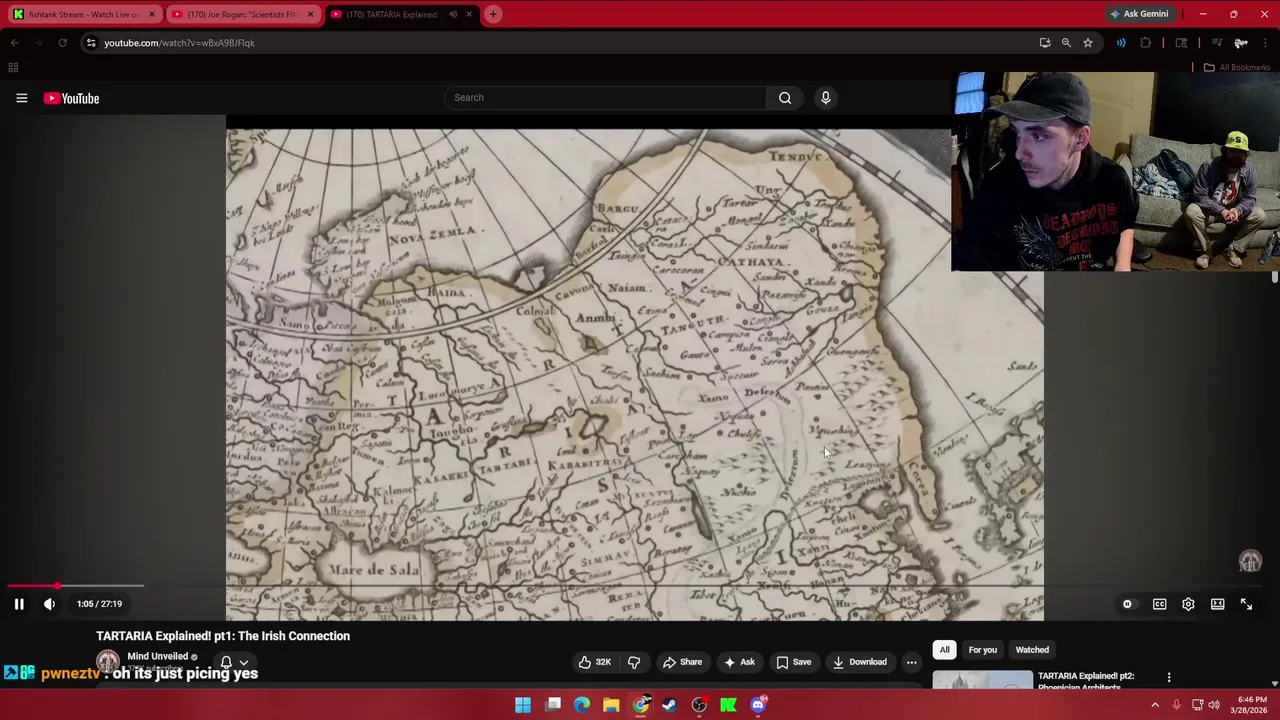Open TARTARIA Explained pt2 thumbnail
1280x720 pixels.
(982, 681)
